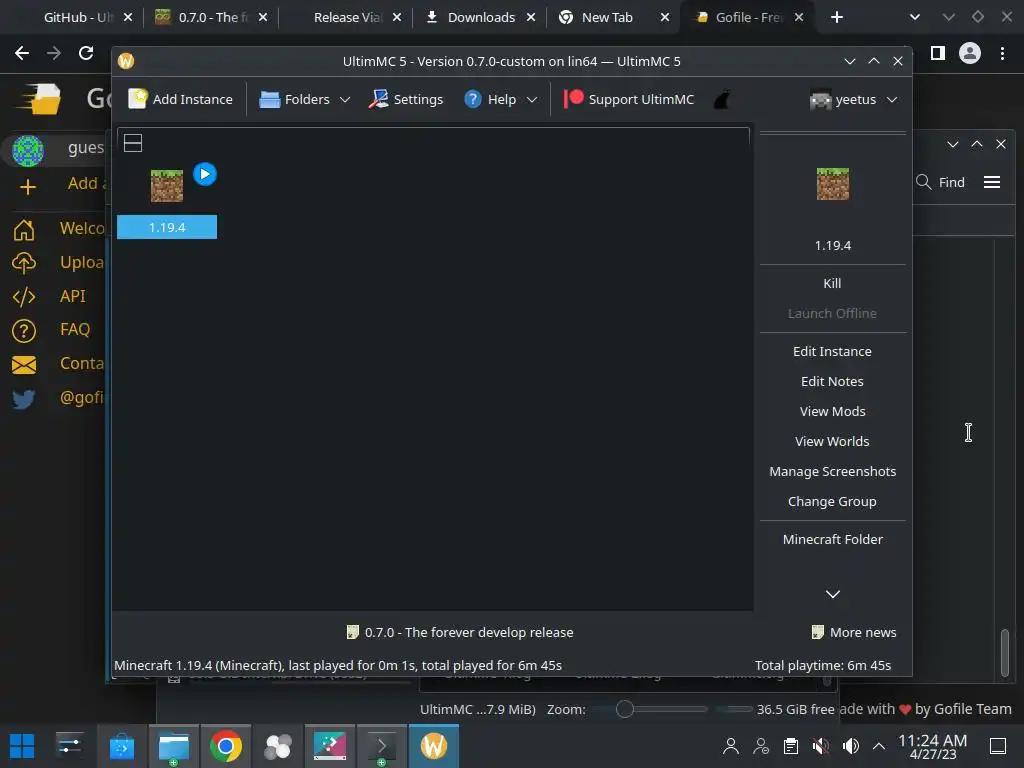The width and height of the screenshot is (1024, 768).
Task: Open the 0.7.0 forever develop release news
Action: coord(460,632)
